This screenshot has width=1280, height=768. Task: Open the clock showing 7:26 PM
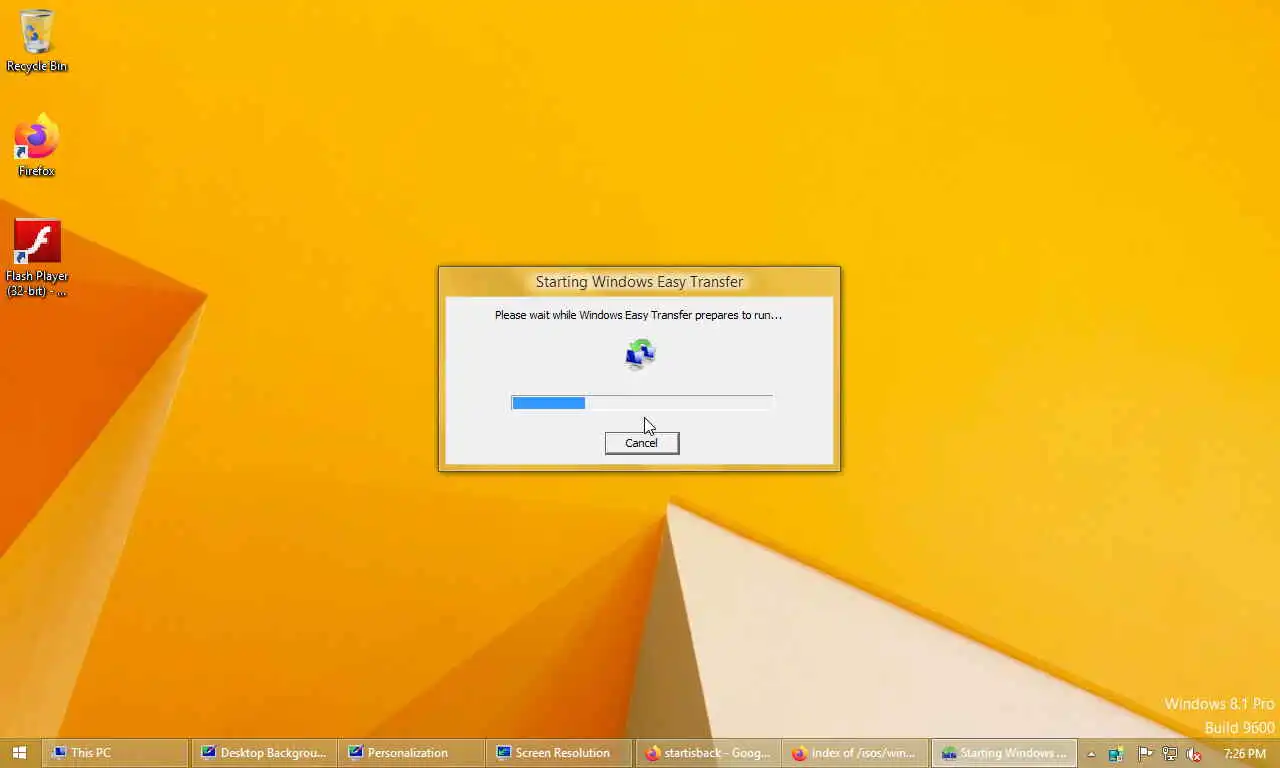pyautogui.click(x=1245, y=754)
